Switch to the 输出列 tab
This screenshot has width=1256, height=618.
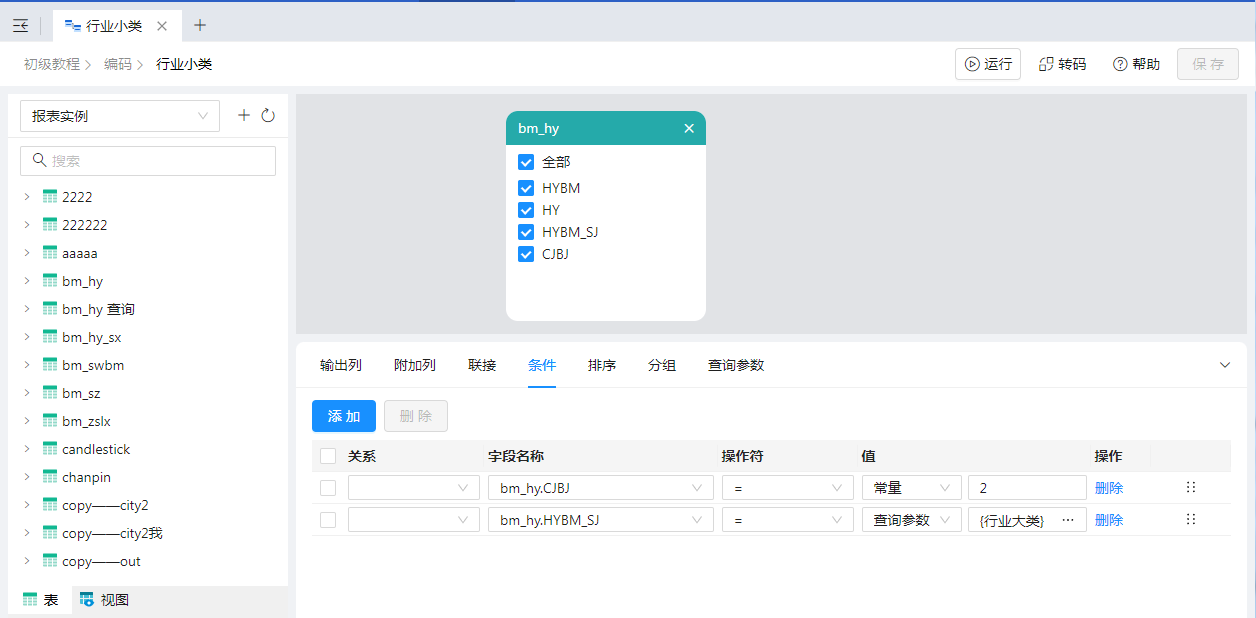340,366
